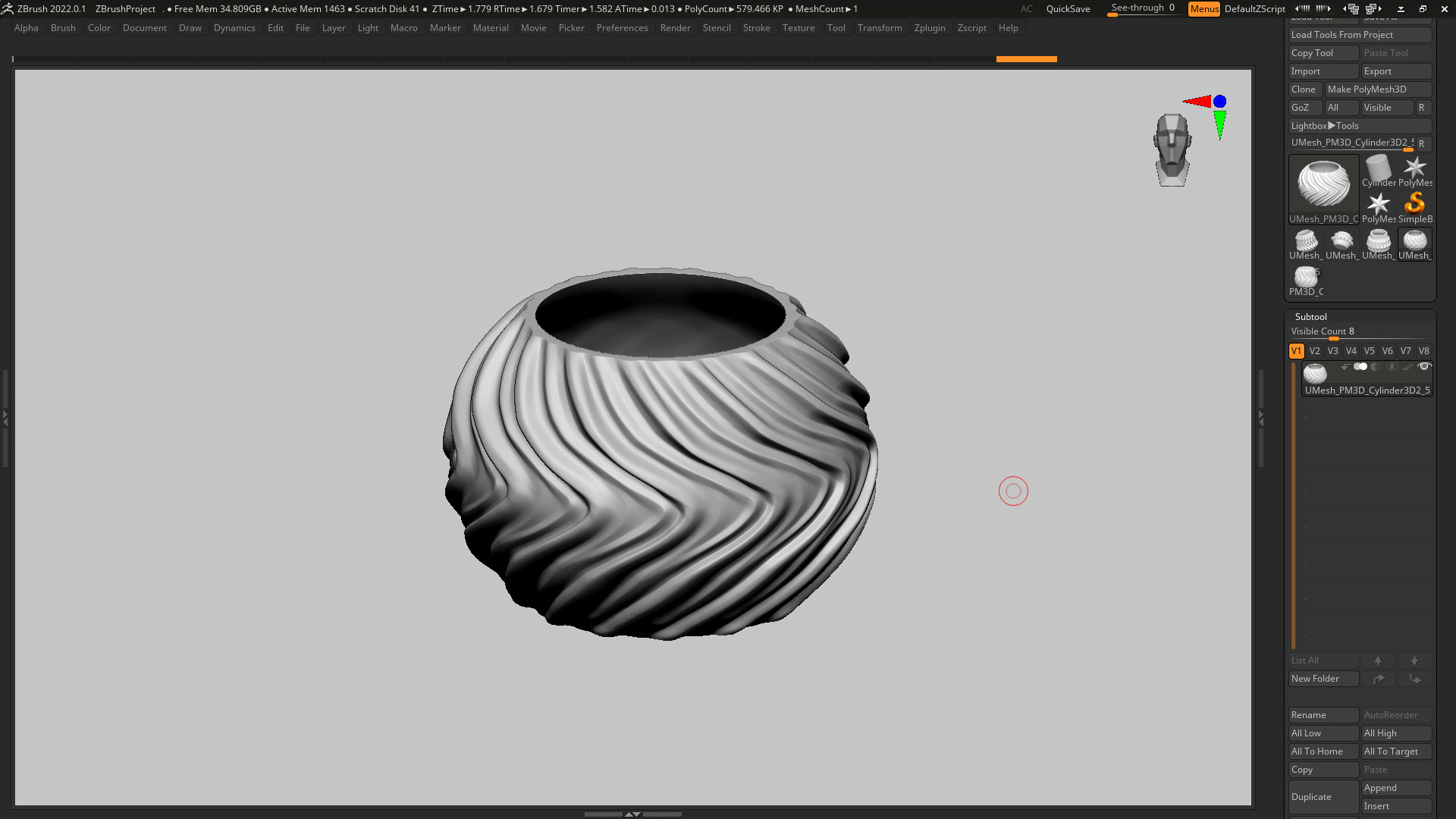
Task: Click the blue Z axis dot
Action: click(1219, 101)
